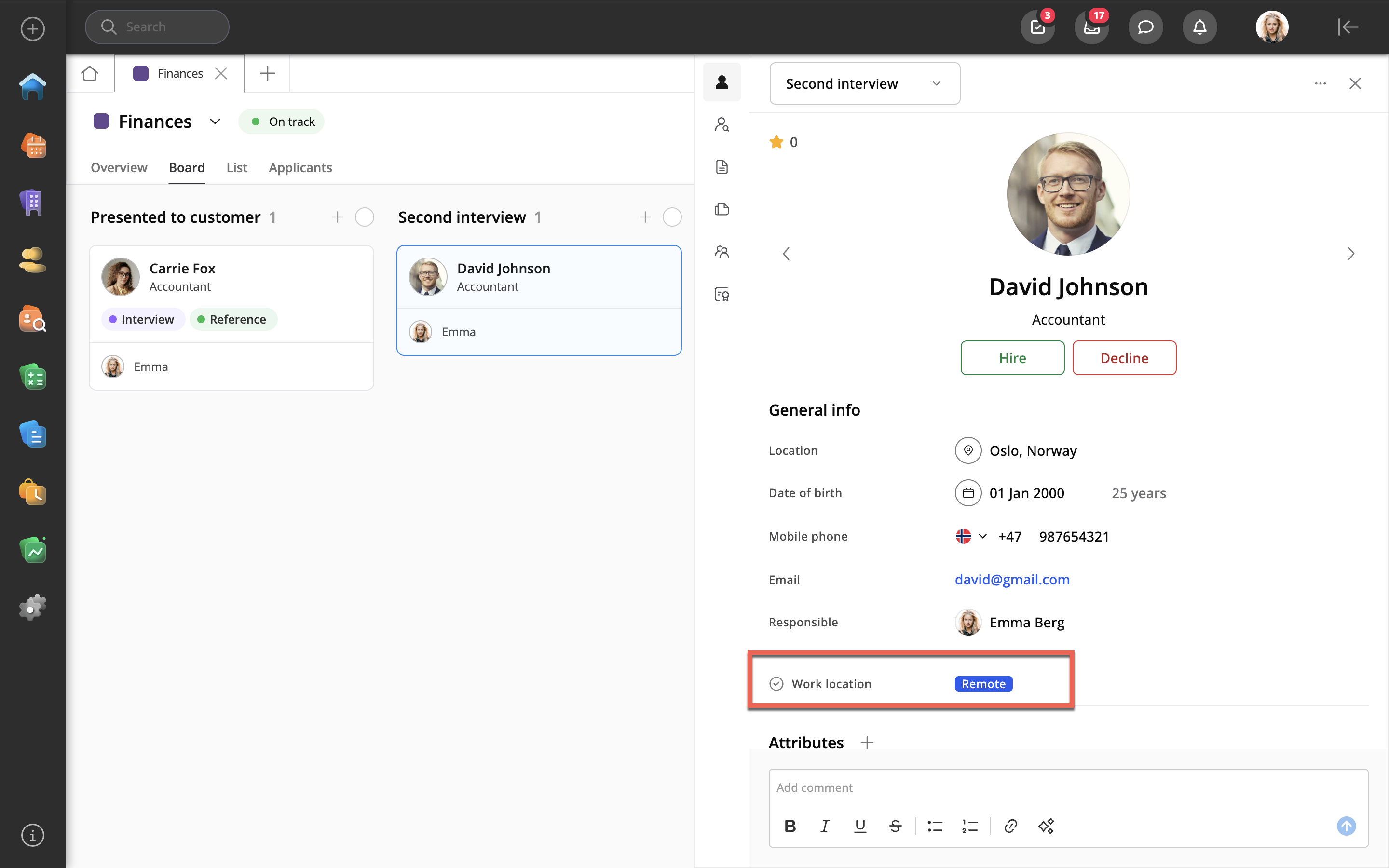Open the documents icon in applicant side panel
Image resolution: width=1389 pixels, height=868 pixels.
(x=722, y=167)
